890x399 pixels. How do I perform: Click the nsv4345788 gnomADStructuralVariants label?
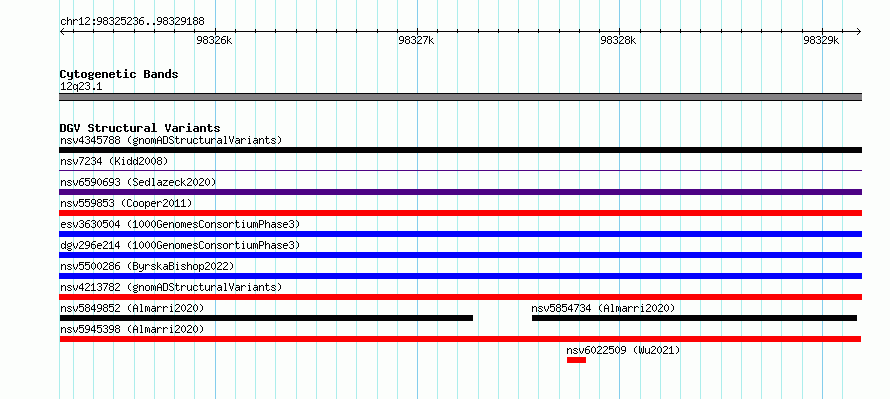[171, 140]
